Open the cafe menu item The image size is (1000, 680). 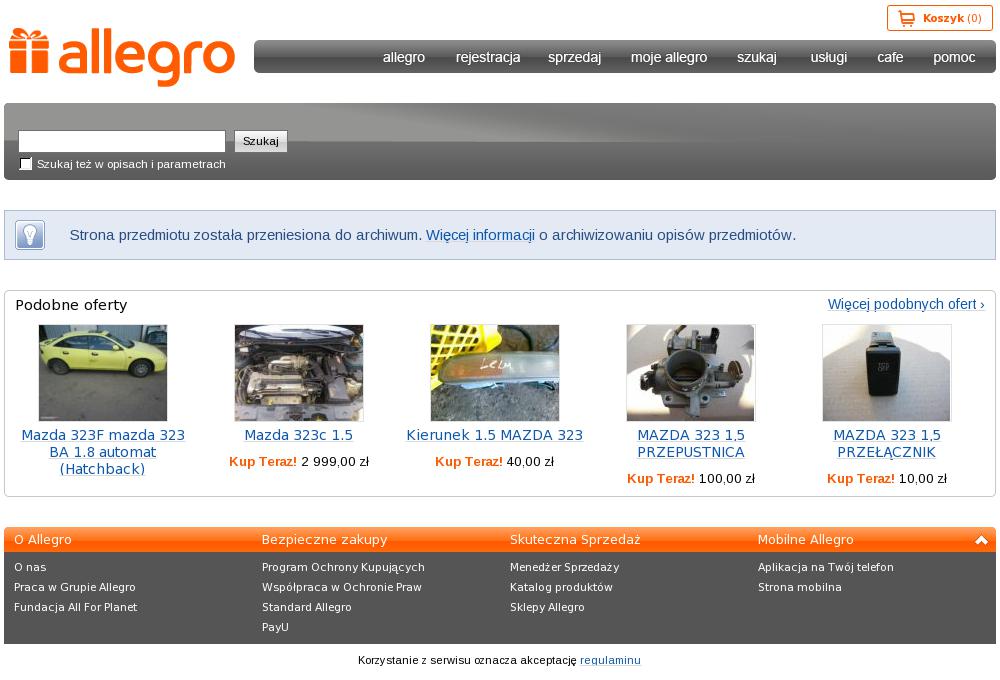pyautogui.click(x=890, y=57)
